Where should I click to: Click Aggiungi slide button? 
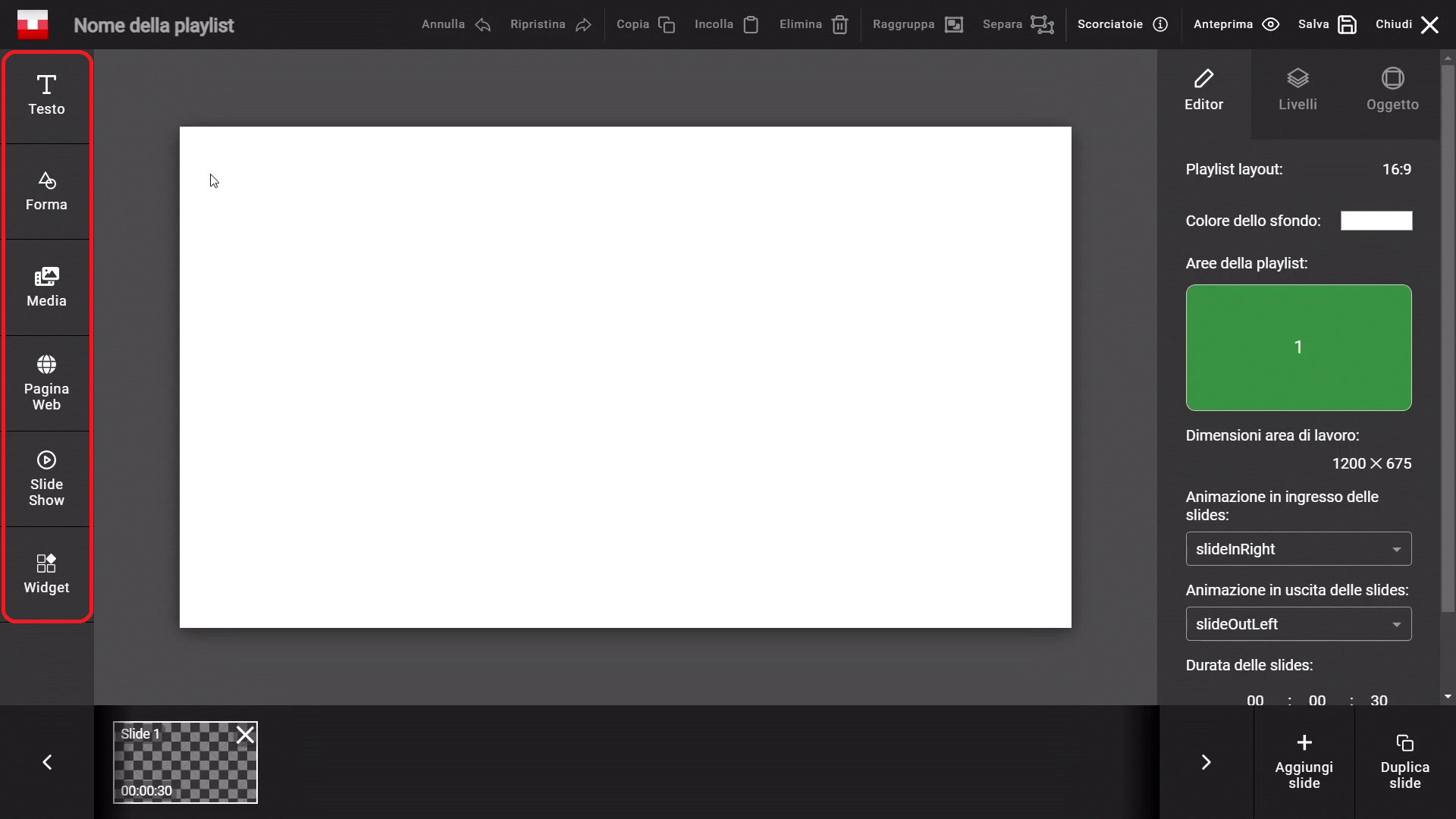1304,762
